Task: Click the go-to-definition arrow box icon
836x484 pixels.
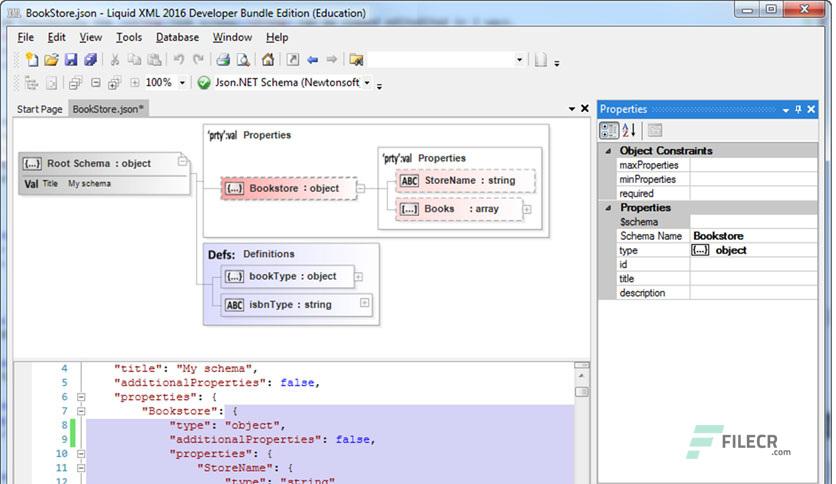Action: pyautogui.click(x=293, y=60)
